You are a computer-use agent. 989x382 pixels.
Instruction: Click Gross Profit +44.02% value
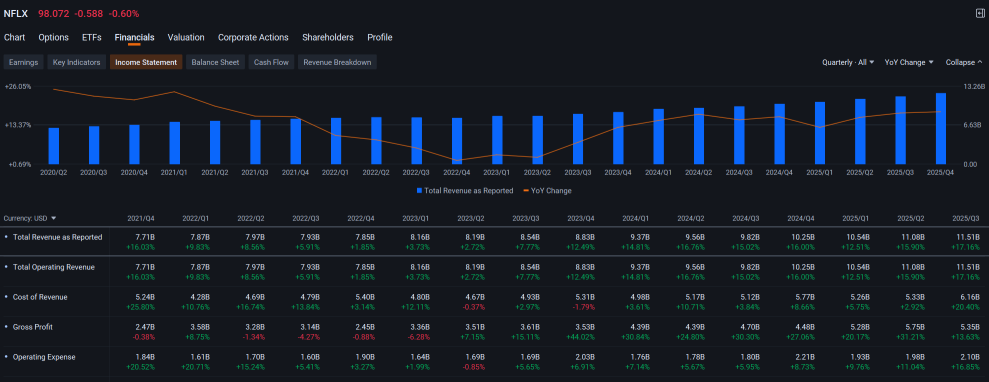pyautogui.click(x=581, y=337)
